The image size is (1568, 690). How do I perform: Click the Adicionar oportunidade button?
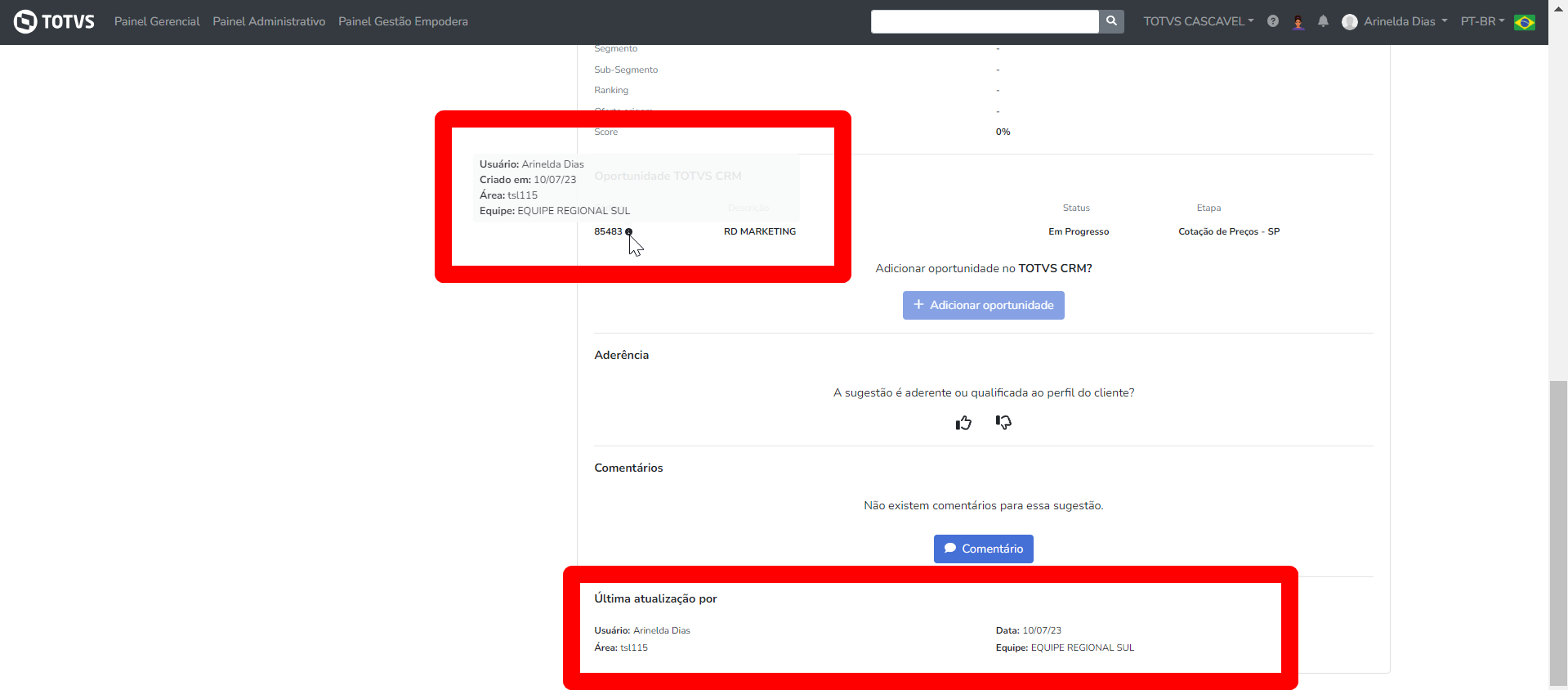coord(984,305)
